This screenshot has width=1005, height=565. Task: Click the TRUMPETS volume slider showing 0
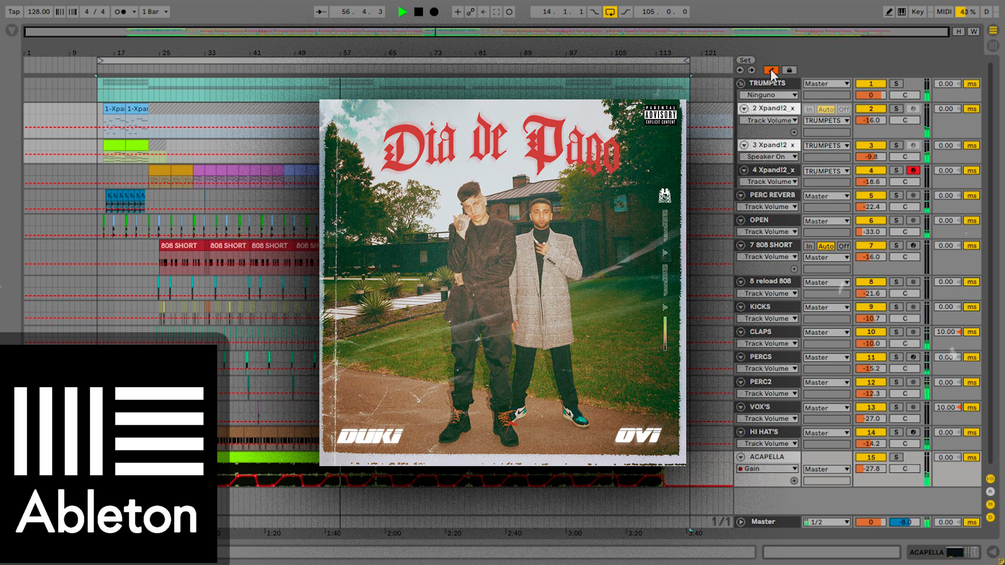point(870,95)
